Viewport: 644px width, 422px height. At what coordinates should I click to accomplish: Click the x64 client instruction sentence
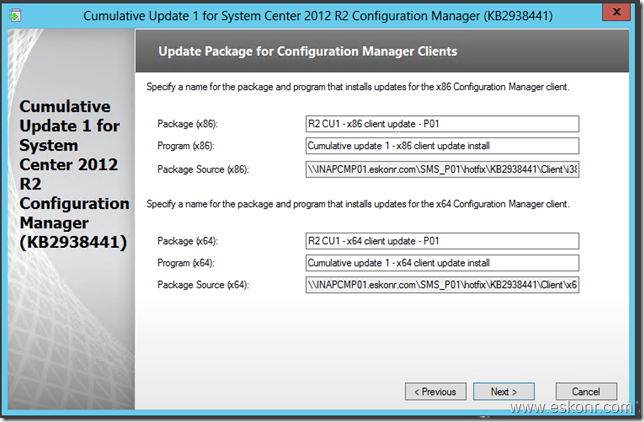click(358, 204)
